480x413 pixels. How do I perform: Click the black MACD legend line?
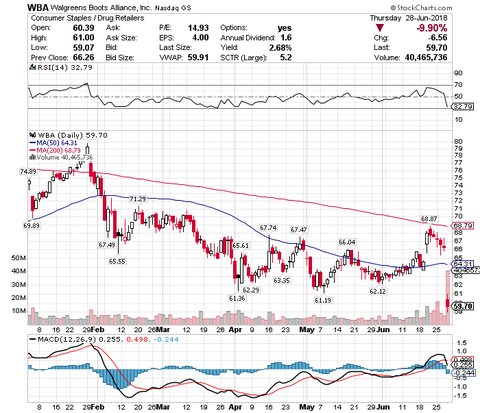pos(33,340)
